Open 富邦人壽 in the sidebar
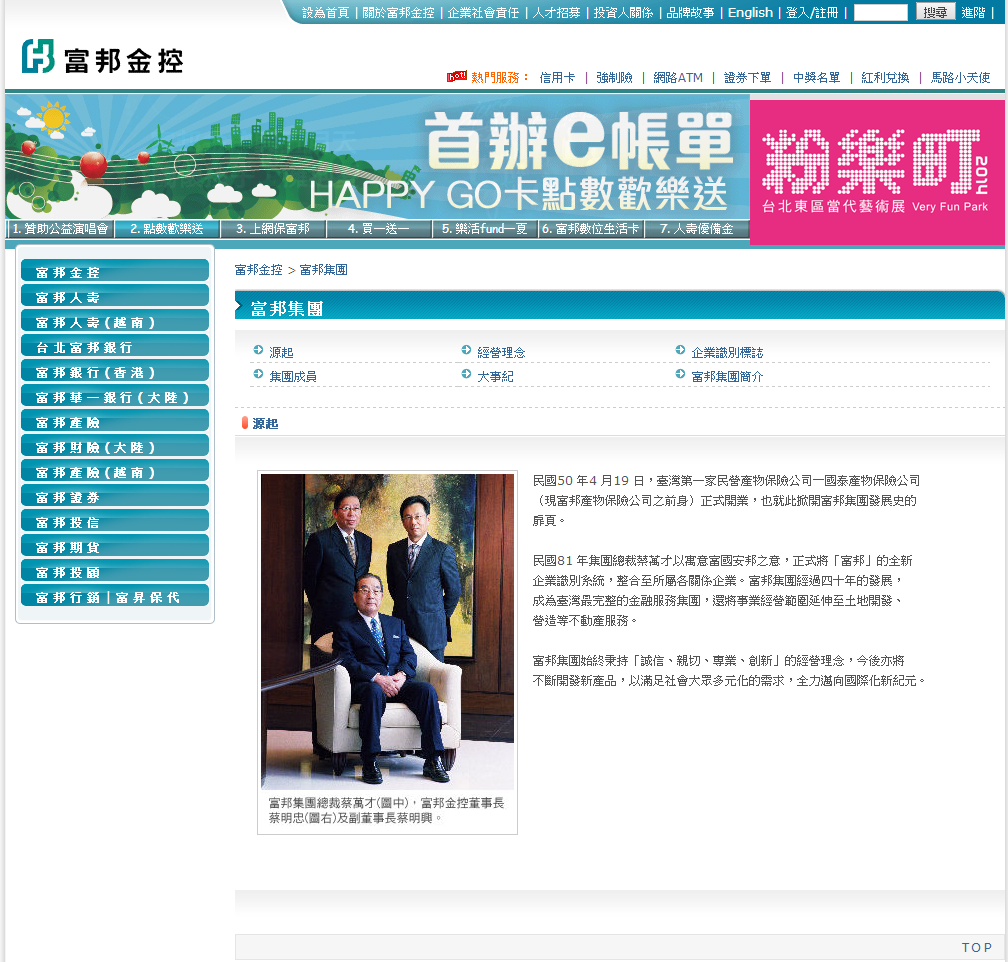 115,297
